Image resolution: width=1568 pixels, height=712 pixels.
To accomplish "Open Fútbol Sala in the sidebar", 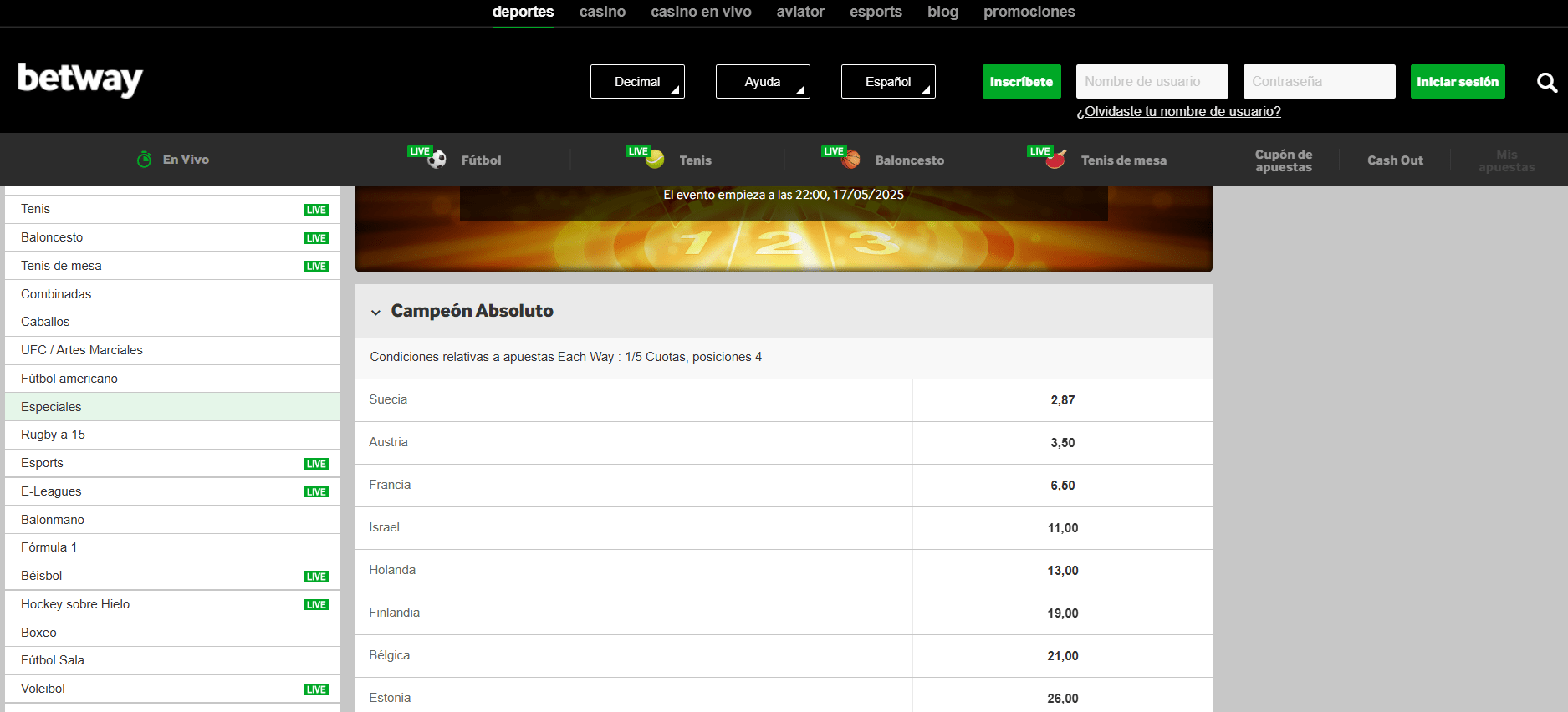I will (172, 660).
